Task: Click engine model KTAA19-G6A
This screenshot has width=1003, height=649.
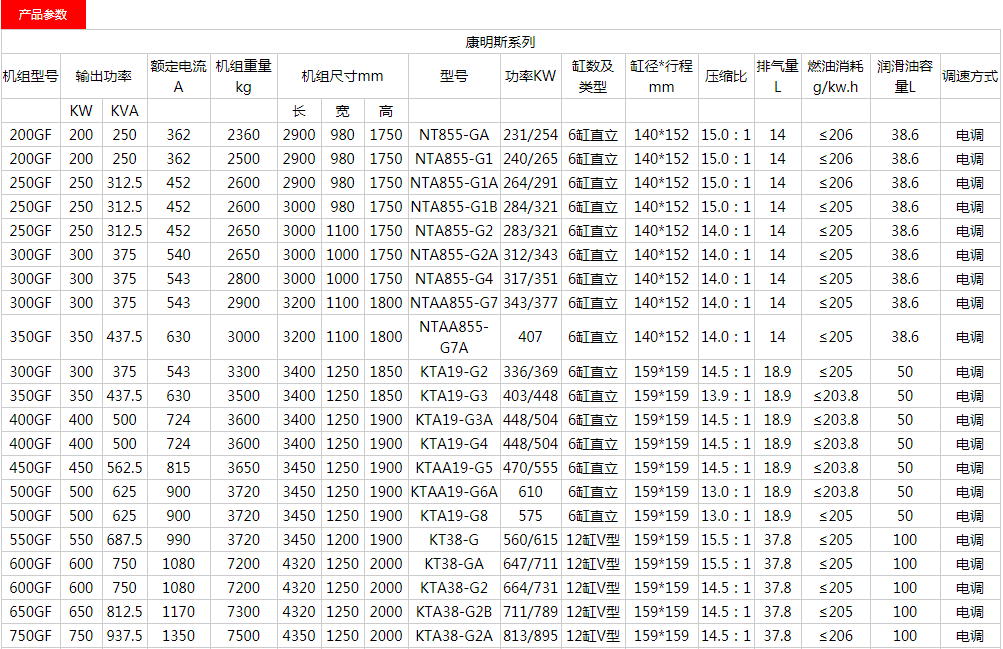Action: click(x=454, y=492)
